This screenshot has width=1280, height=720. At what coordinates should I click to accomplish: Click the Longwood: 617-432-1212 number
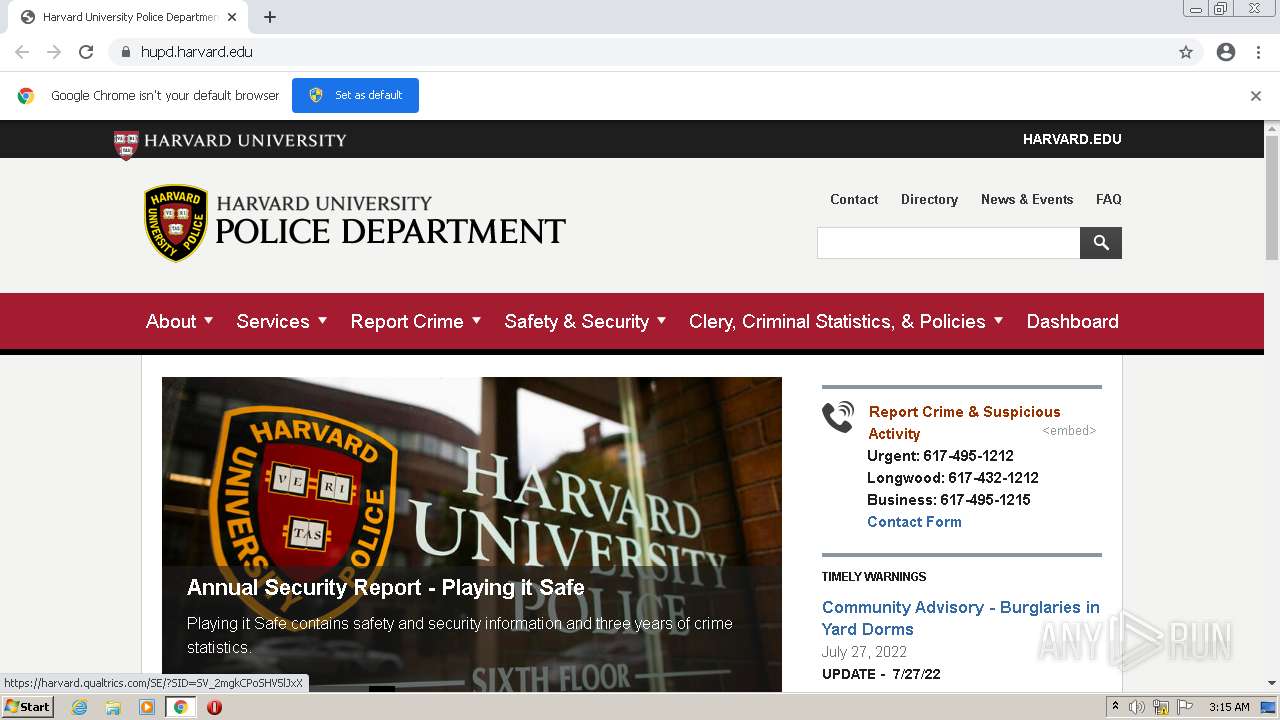(953, 477)
